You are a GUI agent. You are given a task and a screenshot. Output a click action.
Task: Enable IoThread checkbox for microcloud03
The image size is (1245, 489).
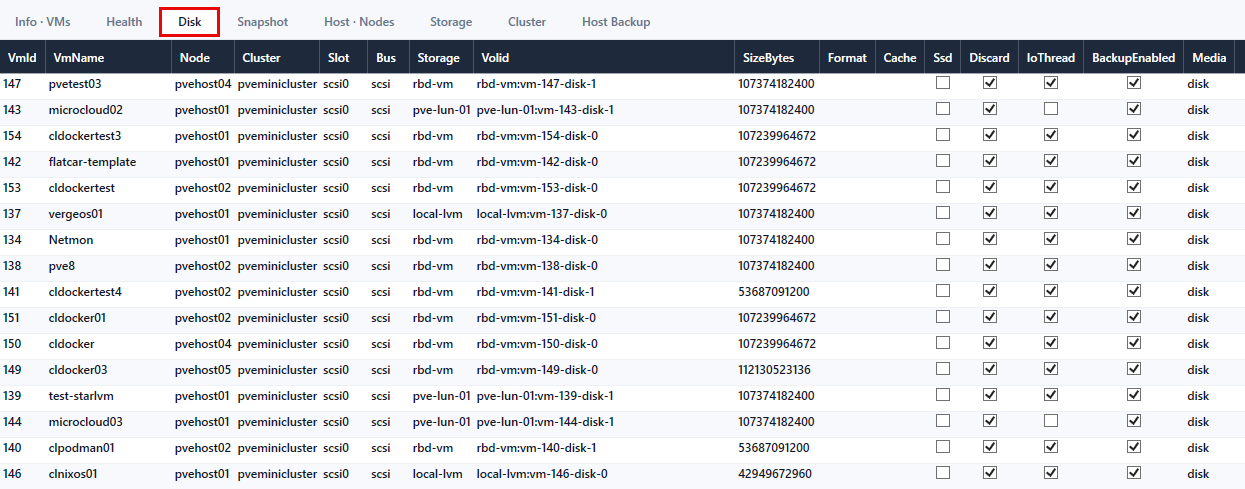(x=1051, y=421)
